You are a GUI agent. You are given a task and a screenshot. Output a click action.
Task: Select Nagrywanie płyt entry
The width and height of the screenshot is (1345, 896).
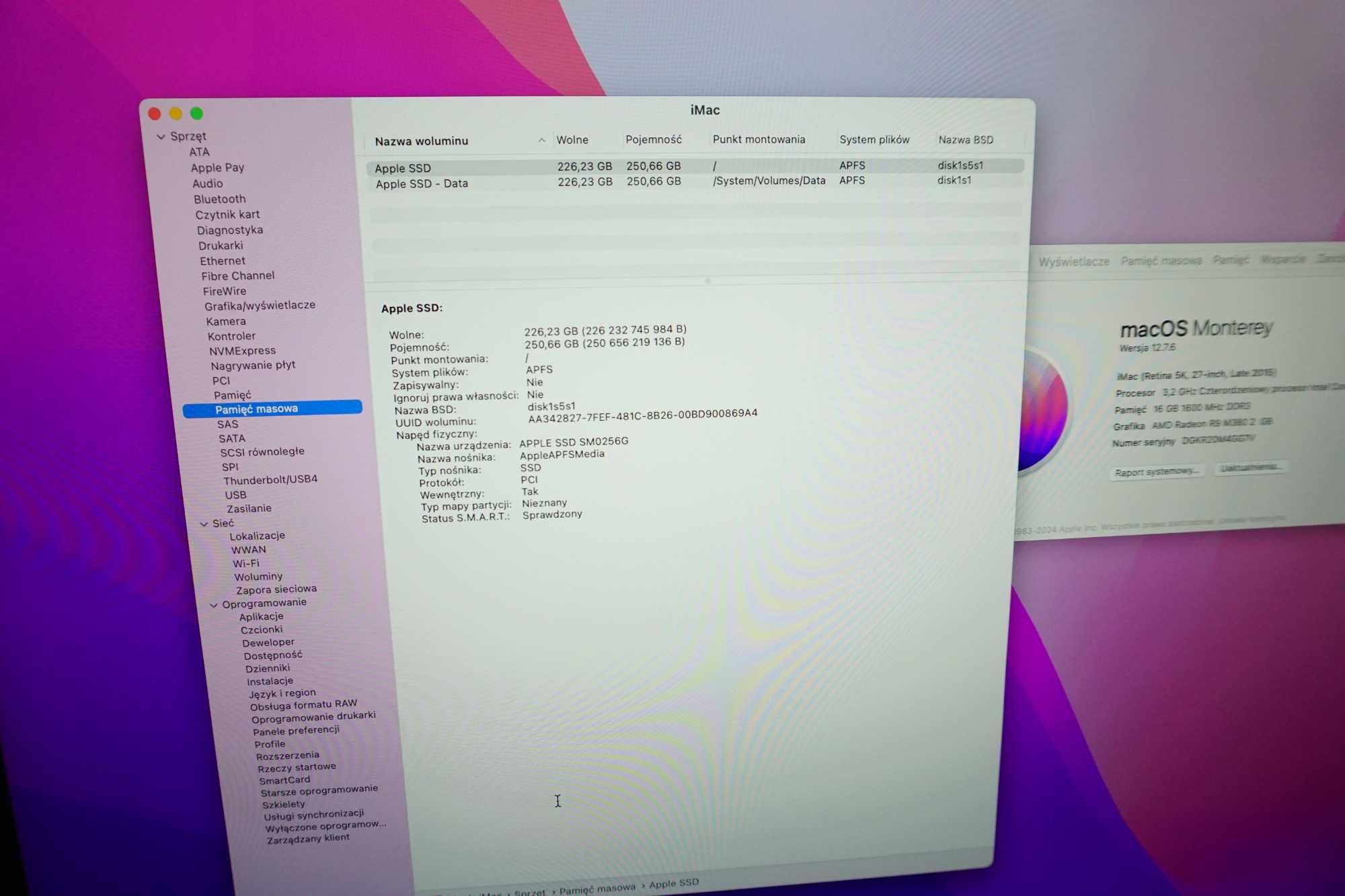click(x=253, y=366)
